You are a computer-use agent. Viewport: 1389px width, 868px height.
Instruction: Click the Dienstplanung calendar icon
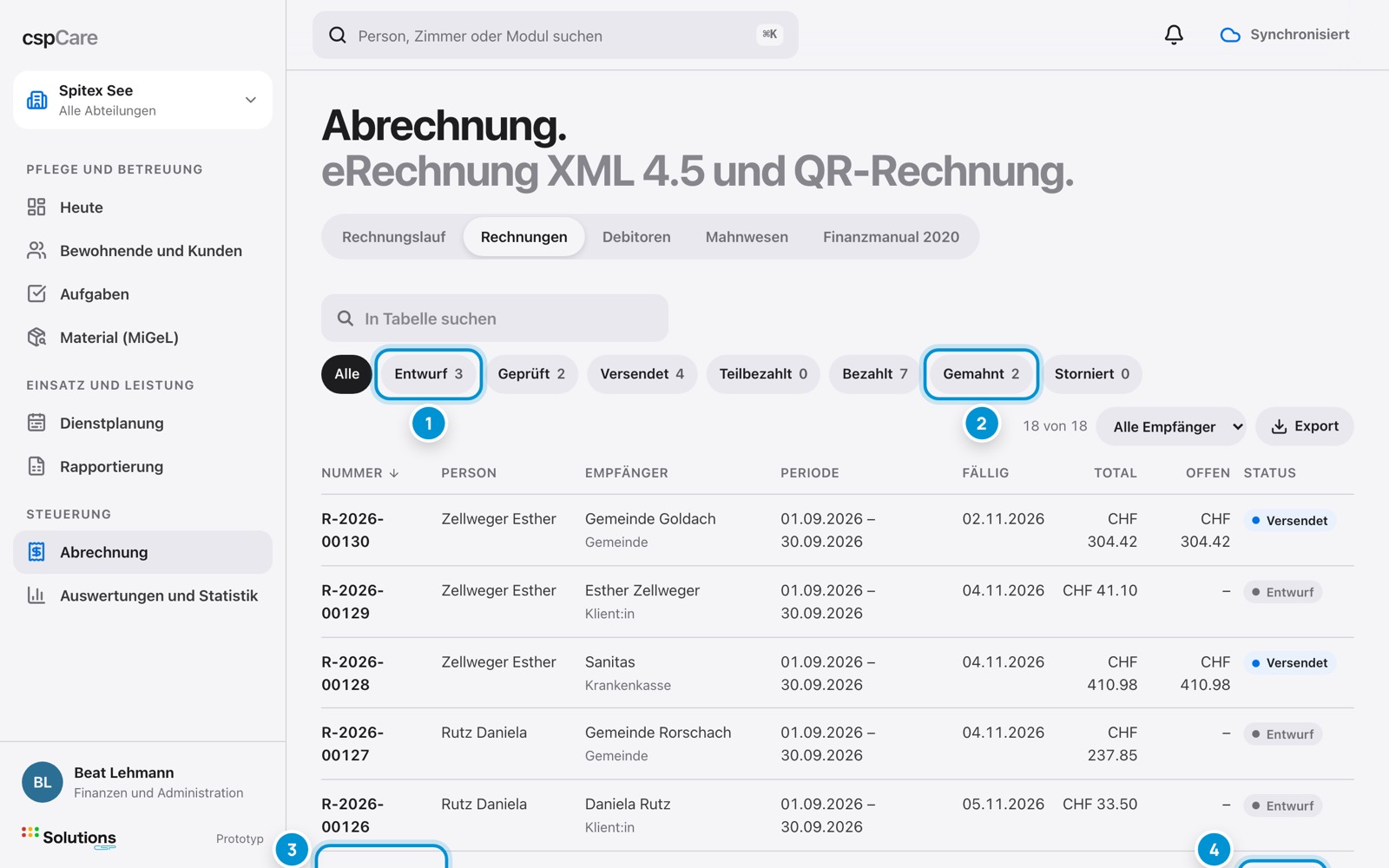(36, 423)
